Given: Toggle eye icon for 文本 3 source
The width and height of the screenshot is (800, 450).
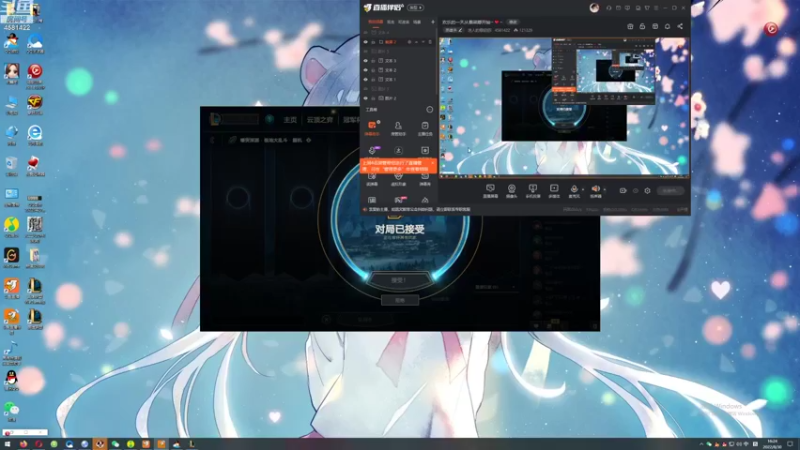Looking at the screenshot, I should tap(365, 61).
